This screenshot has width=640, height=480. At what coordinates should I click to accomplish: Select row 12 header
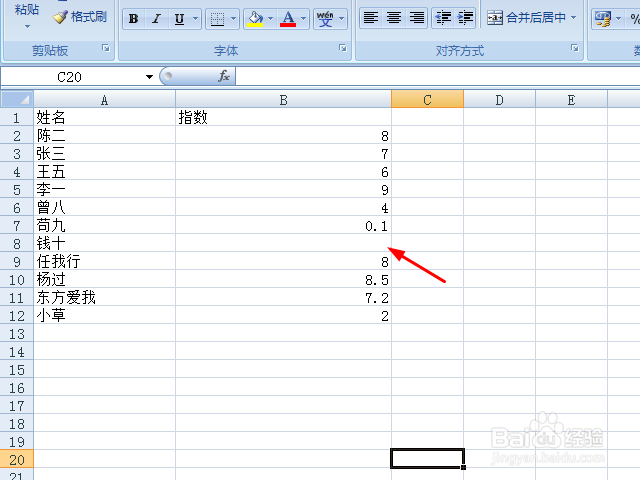pyautogui.click(x=17, y=316)
